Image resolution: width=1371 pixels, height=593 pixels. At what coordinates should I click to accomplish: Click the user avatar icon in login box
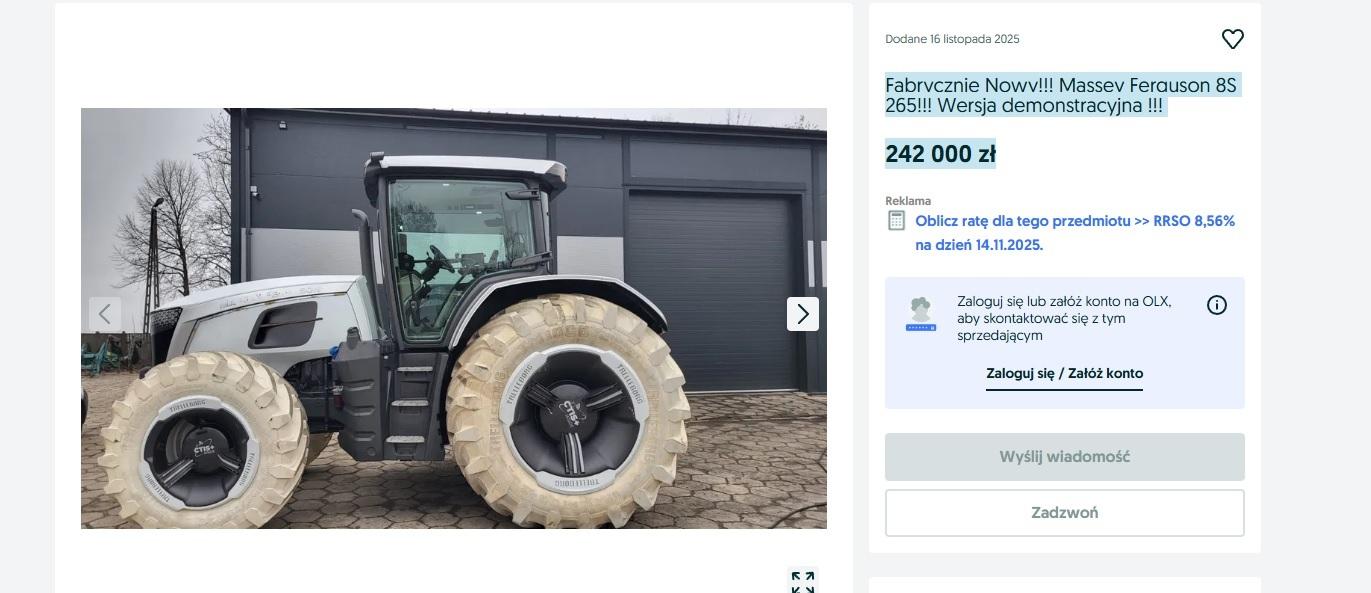tap(921, 313)
